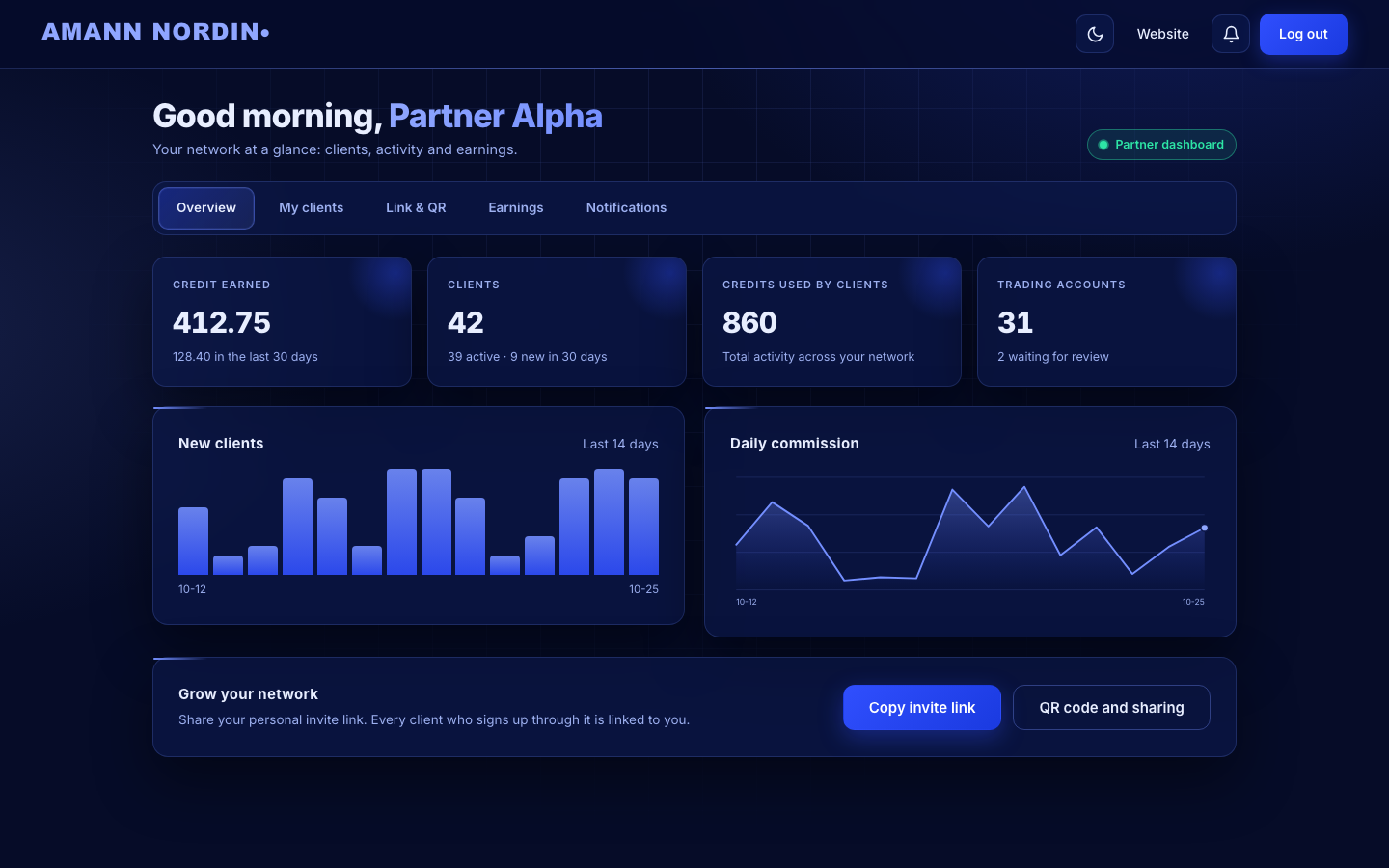Click the '128.40 in the last 30 days' text
The width and height of the screenshot is (1389, 868).
point(245,357)
